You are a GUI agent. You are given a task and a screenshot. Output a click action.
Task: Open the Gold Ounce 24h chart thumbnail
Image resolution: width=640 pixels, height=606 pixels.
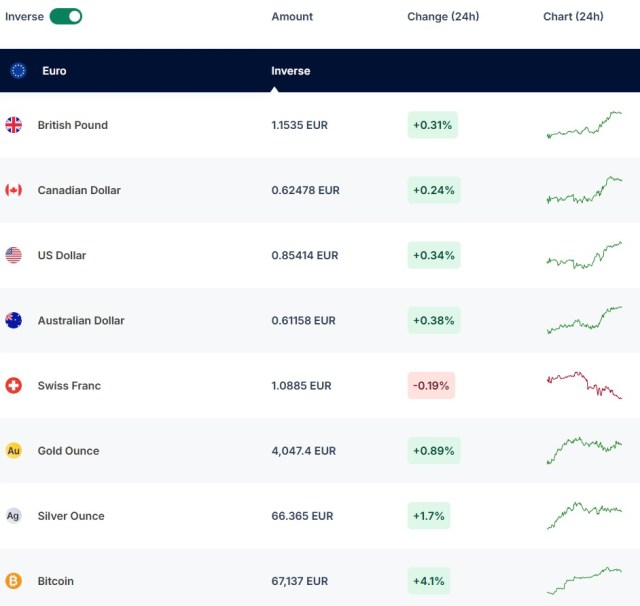(584, 450)
